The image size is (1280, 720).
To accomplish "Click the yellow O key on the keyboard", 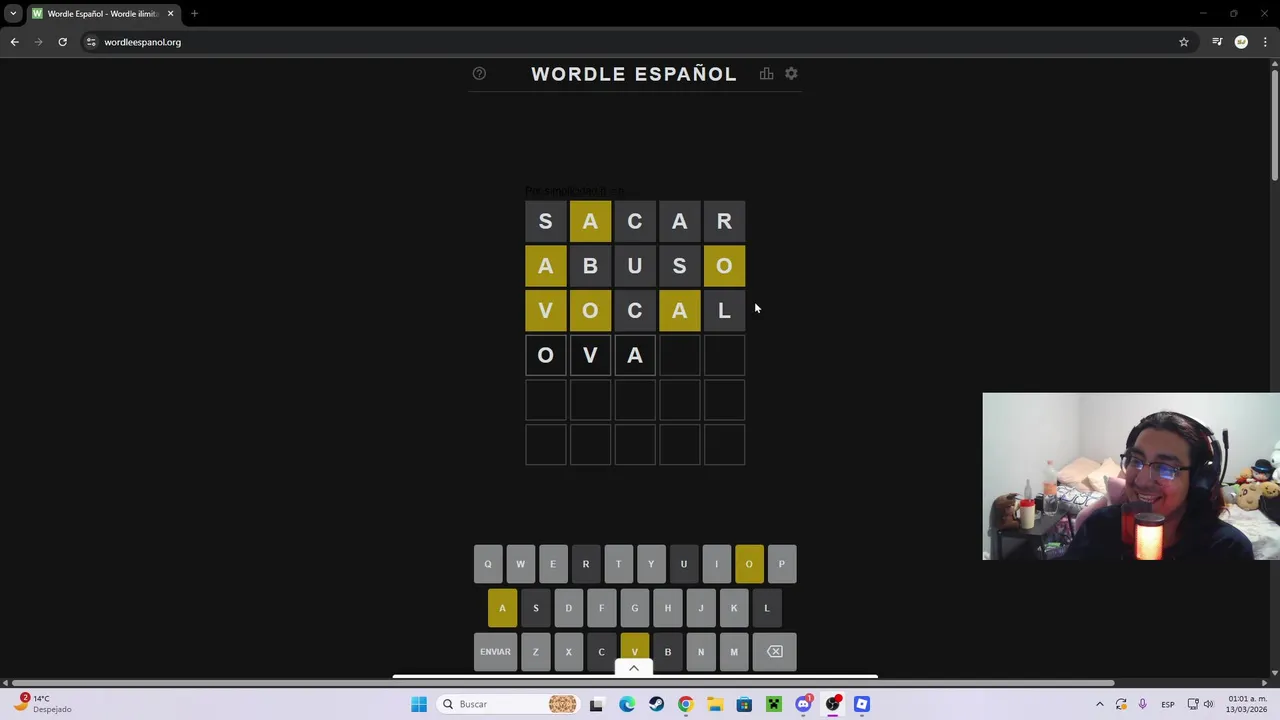I will pyautogui.click(x=749, y=564).
